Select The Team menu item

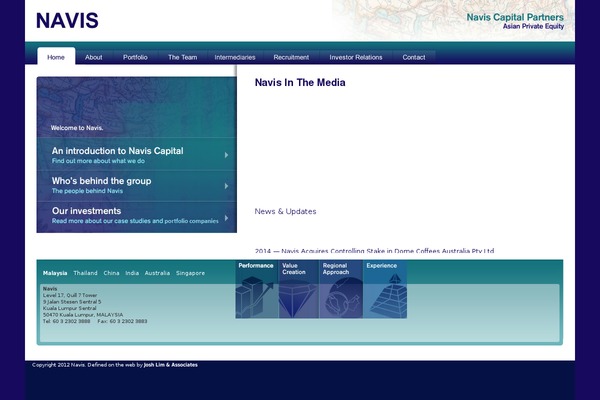(183, 57)
